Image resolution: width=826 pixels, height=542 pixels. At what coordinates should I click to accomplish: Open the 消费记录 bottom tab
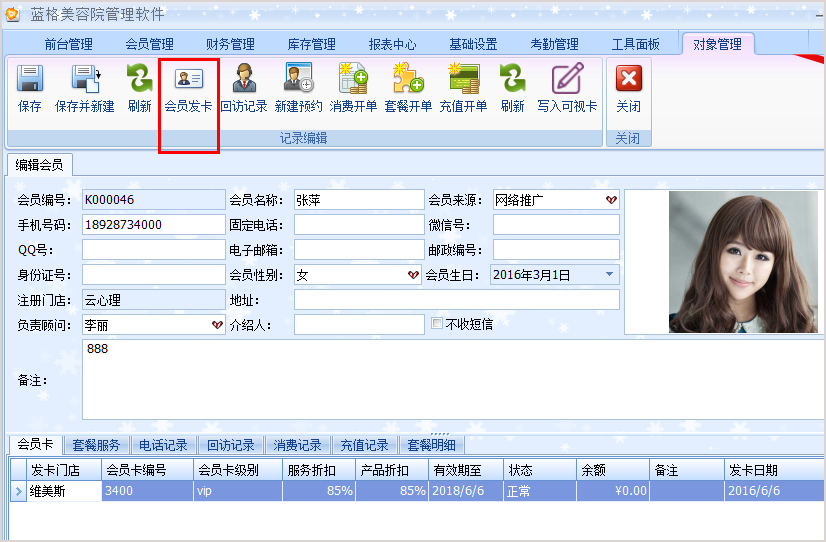click(298, 445)
